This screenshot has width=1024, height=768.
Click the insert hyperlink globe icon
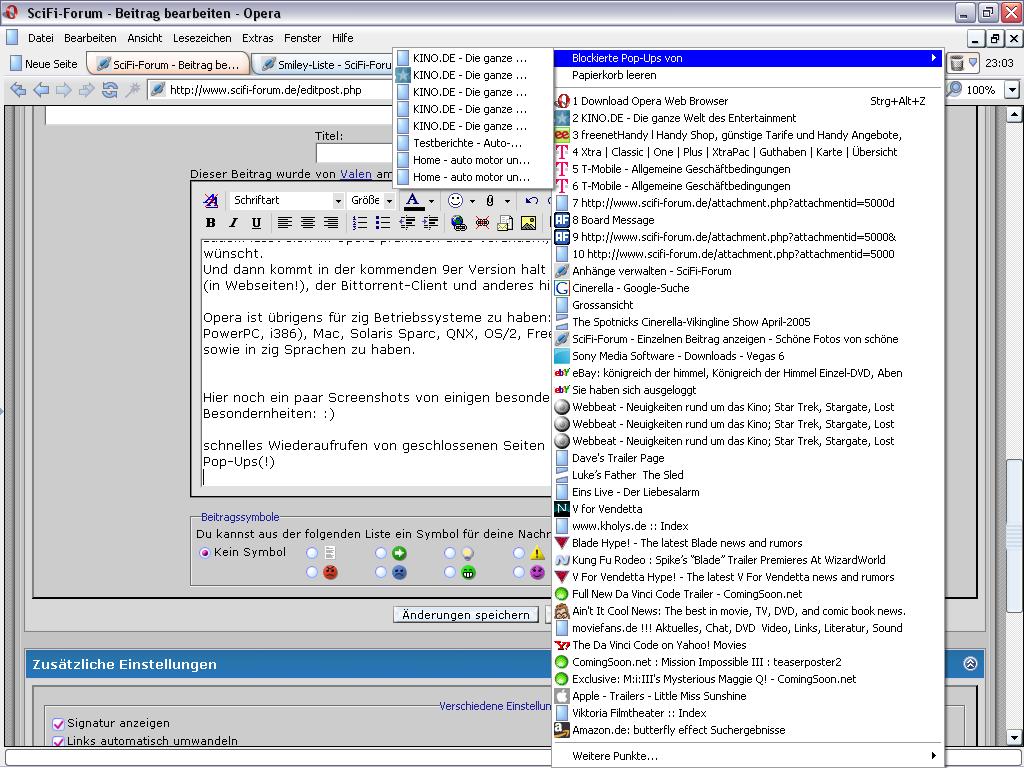click(458, 223)
